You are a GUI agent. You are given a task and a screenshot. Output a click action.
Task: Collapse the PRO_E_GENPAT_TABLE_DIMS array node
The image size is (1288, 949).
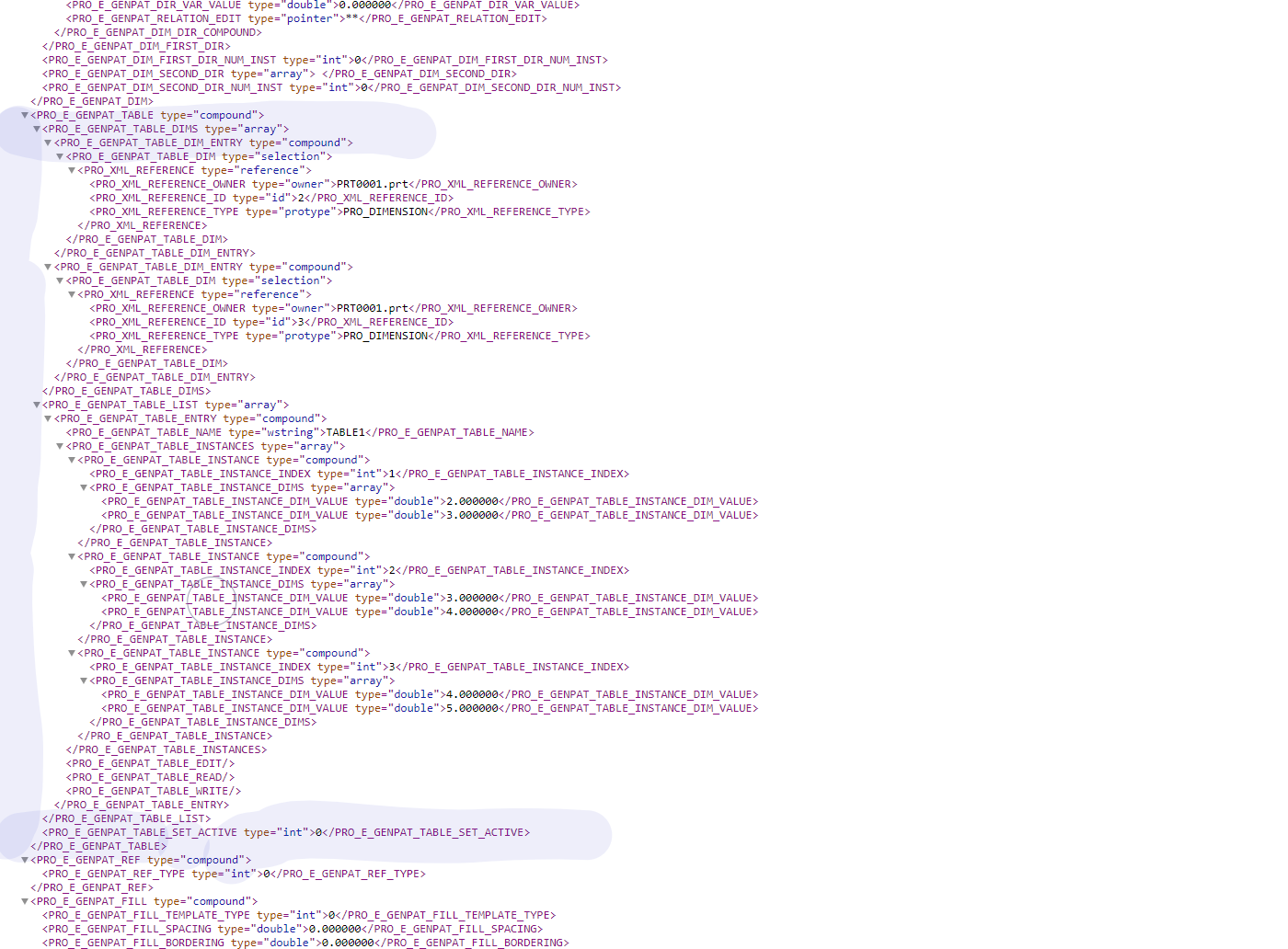coord(37,129)
